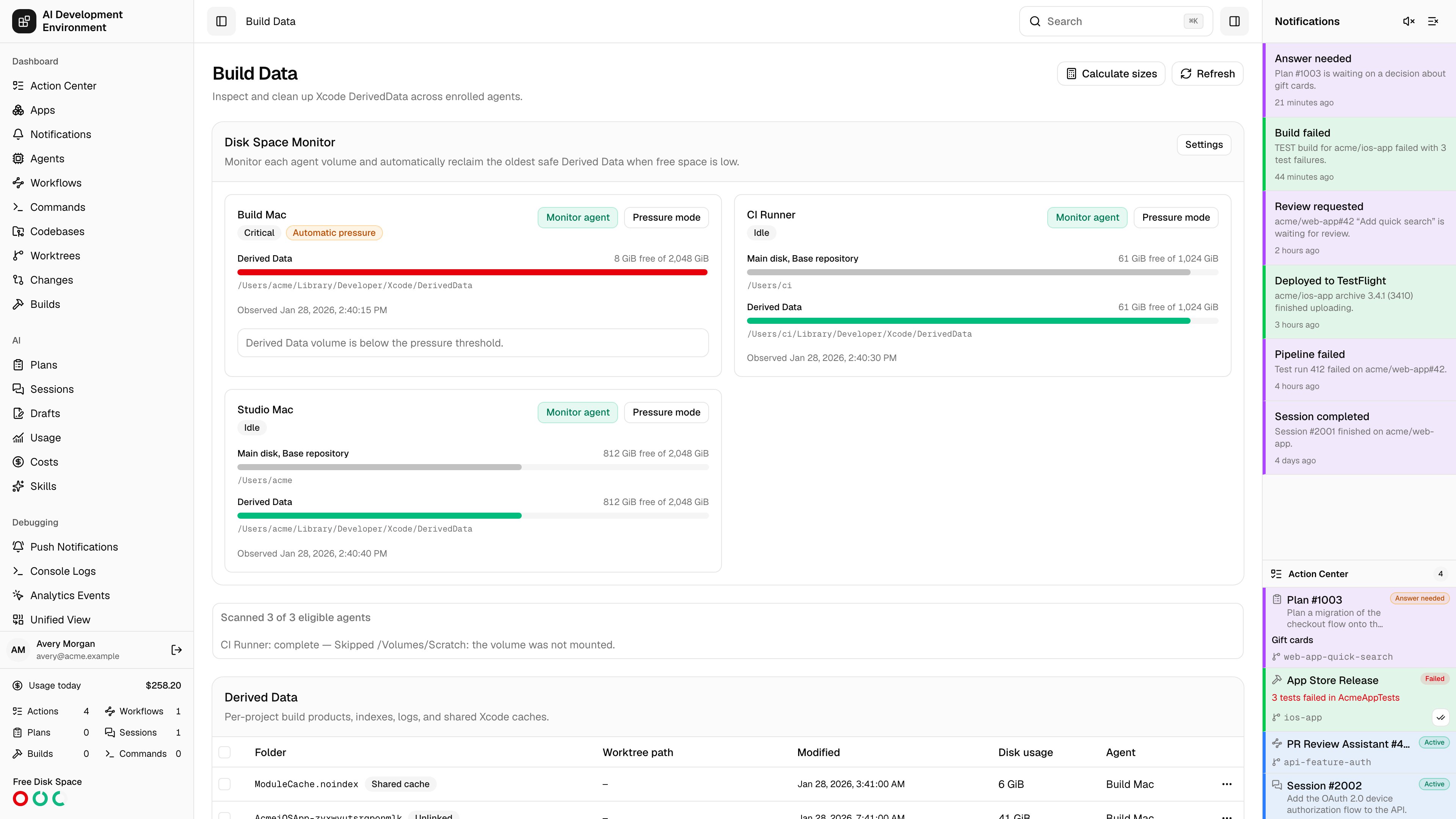Click the Shared cache tag

pos(400,784)
